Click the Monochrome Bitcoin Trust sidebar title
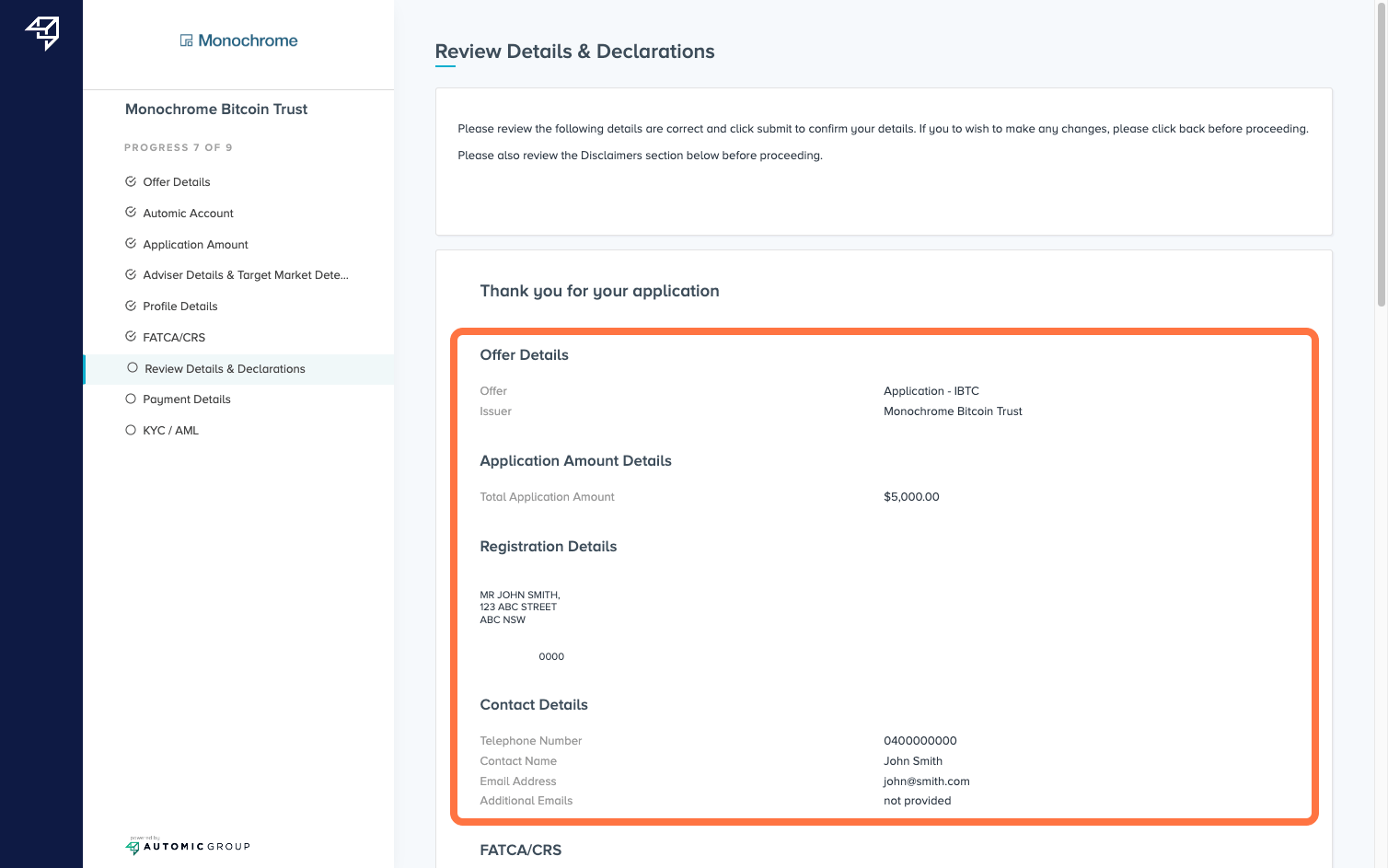The height and width of the screenshot is (868, 1388). (216, 109)
